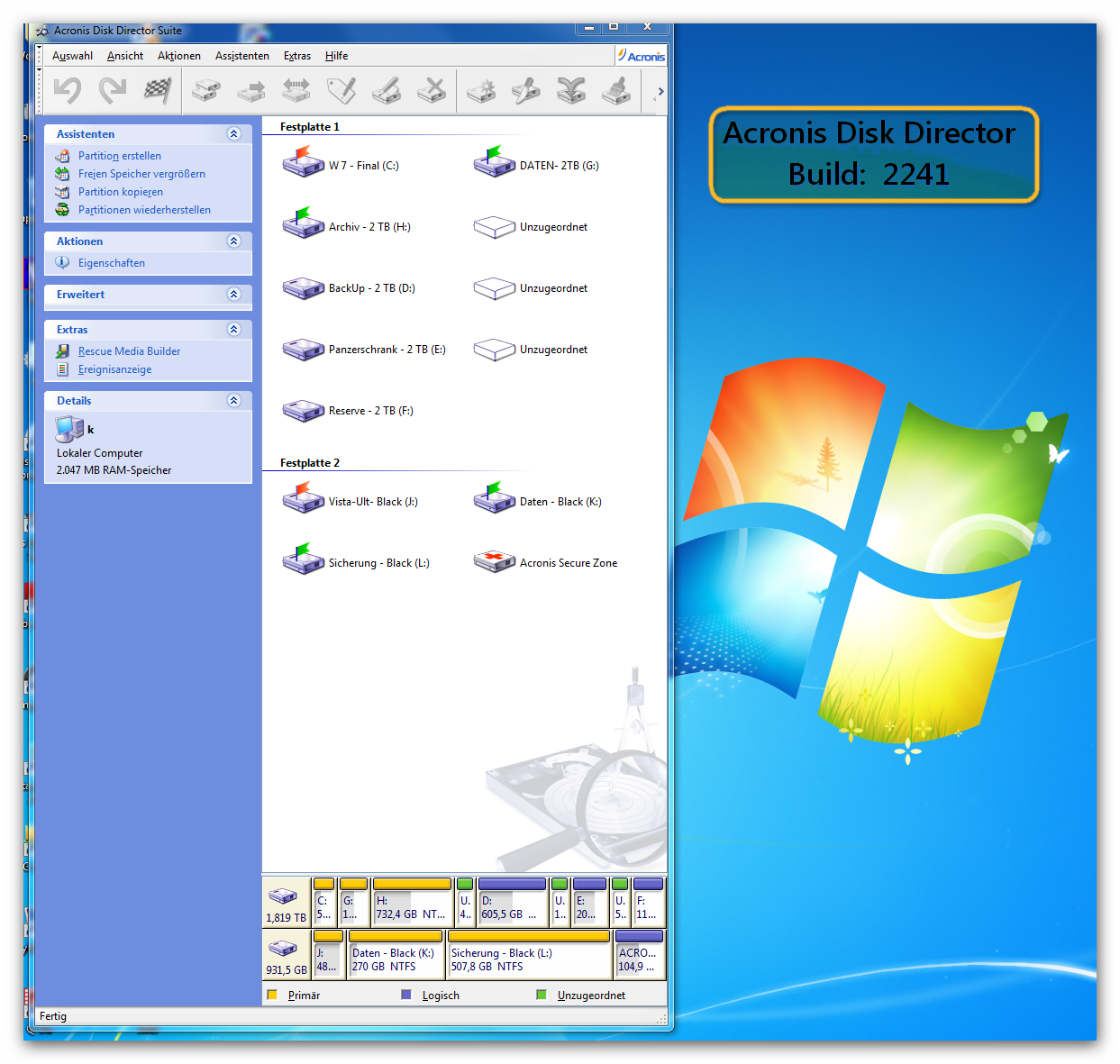
Task: Click the blue Logisch legend color square
Action: 406,995
